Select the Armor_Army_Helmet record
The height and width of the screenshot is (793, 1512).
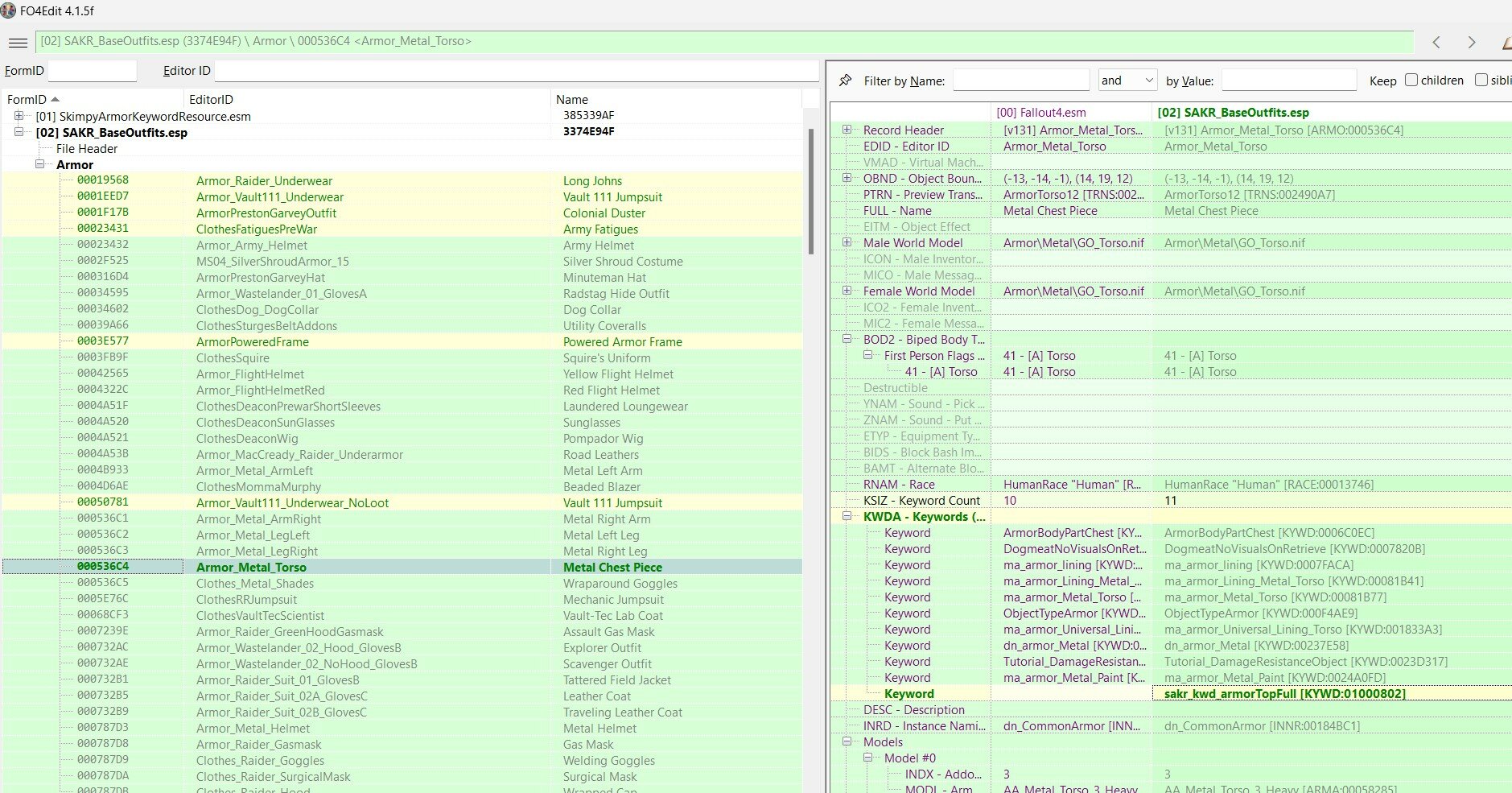pyautogui.click(x=252, y=245)
